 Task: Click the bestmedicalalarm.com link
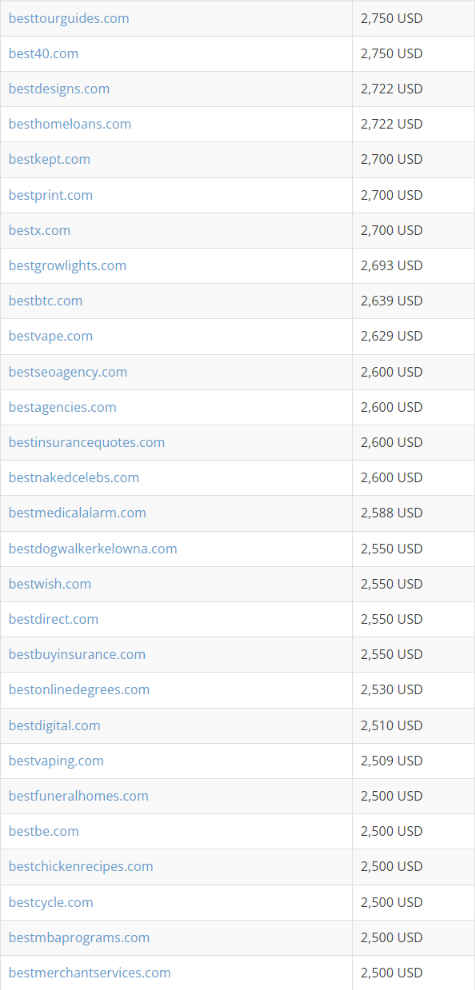click(77, 513)
